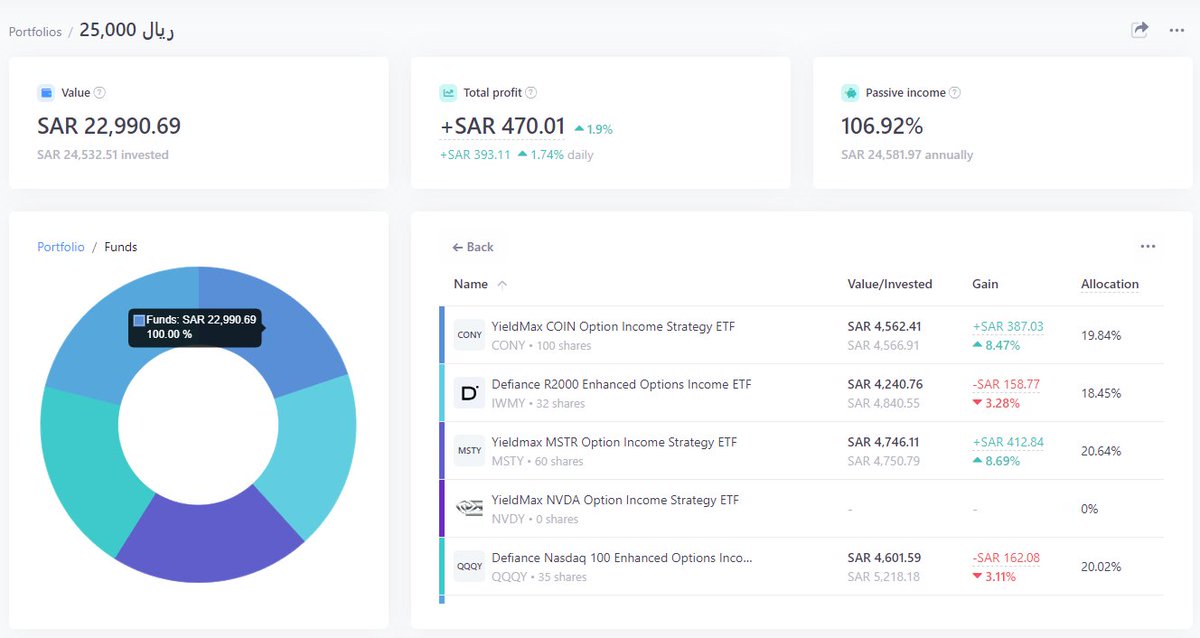
Task: Go back using the Back button
Action: (x=473, y=247)
